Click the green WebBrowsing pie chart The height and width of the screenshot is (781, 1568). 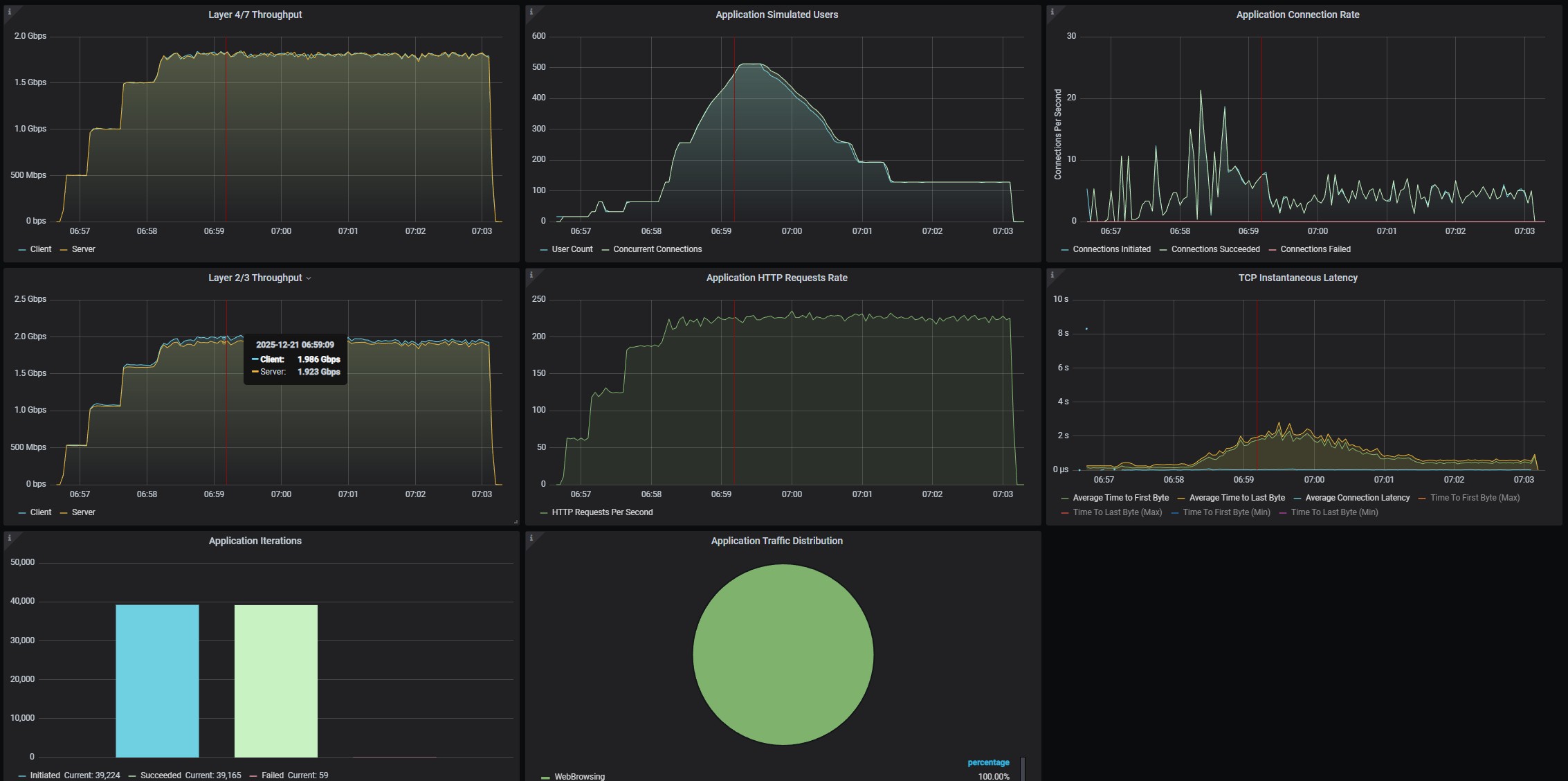point(783,654)
